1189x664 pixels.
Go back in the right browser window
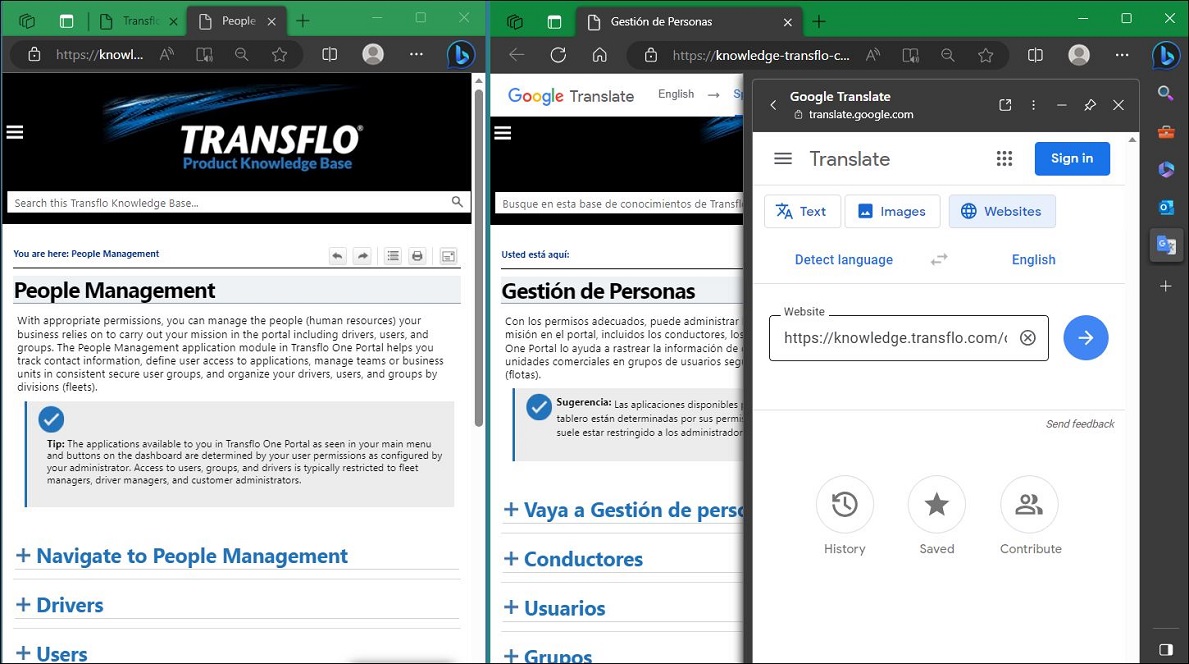click(x=516, y=55)
